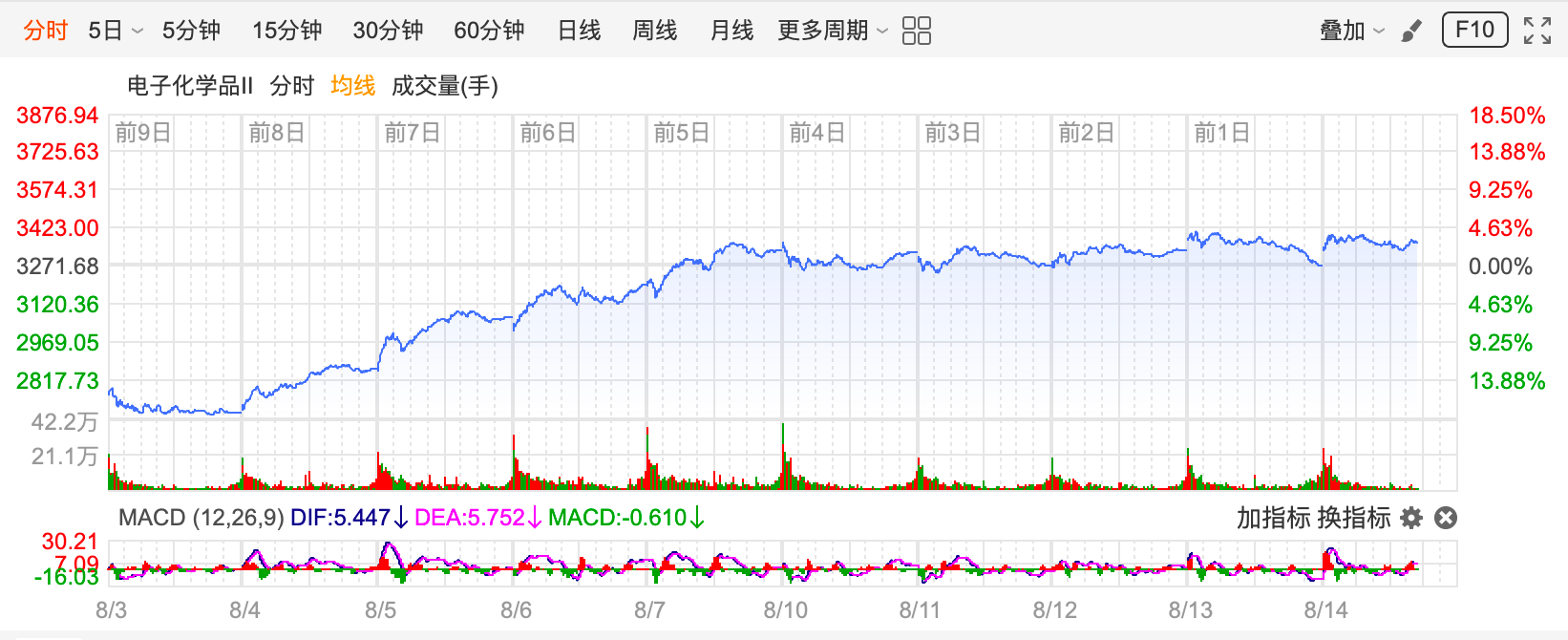This screenshot has height=640, width=1568.
Task: Open the F10 company info
Action: tap(1474, 30)
